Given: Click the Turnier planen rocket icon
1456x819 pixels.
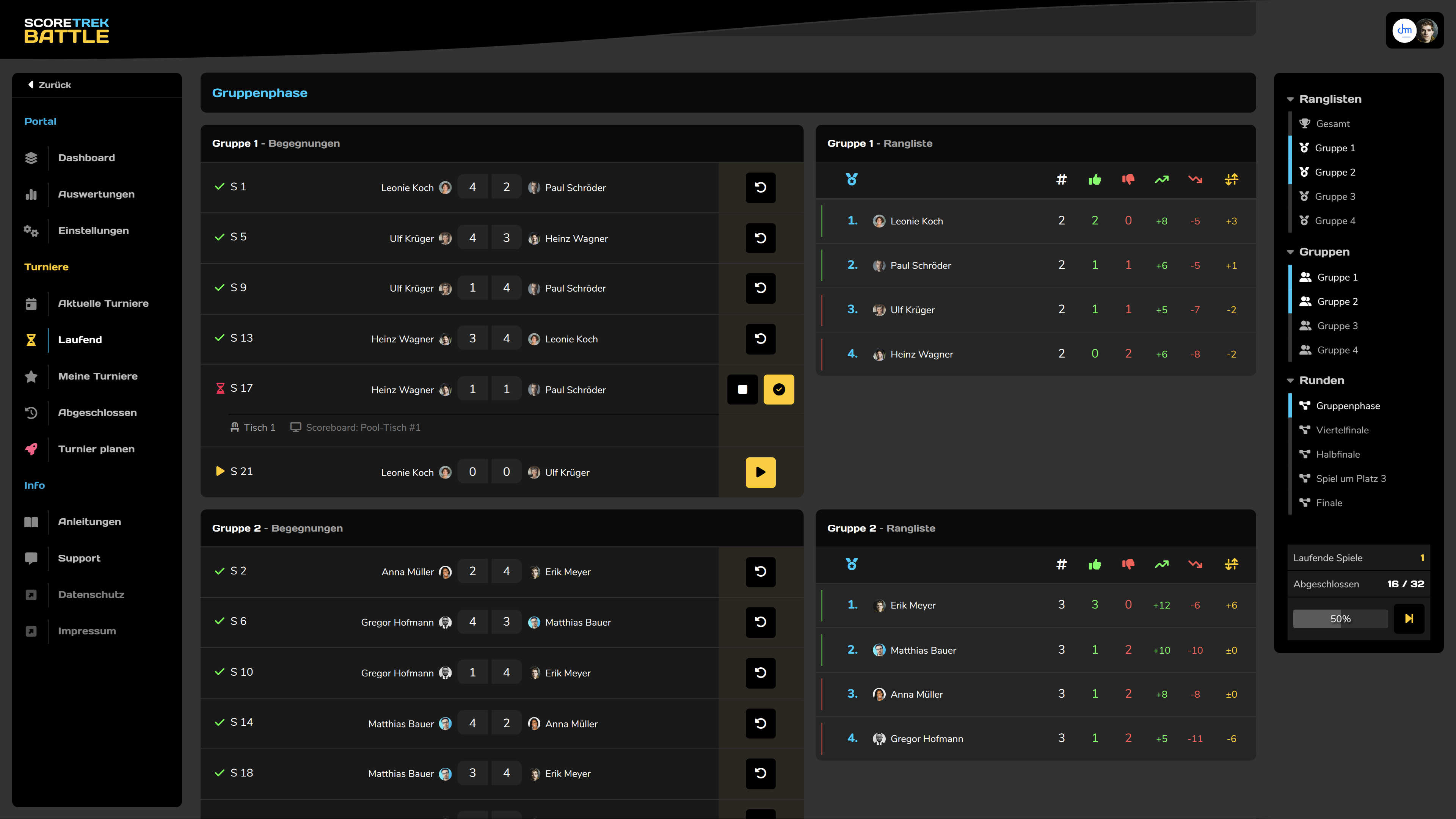Looking at the screenshot, I should 30,449.
